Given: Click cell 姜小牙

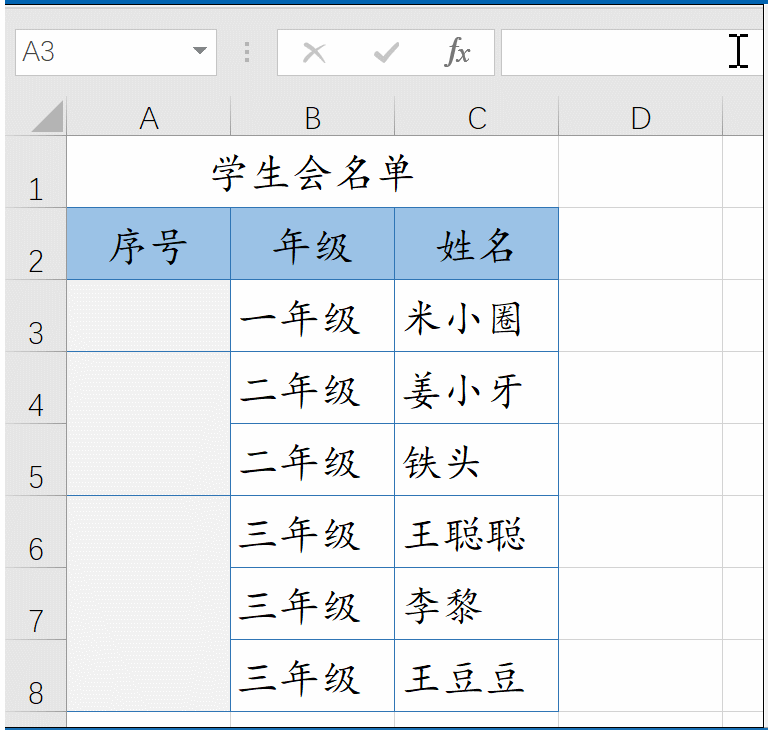Looking at the screenshot, I should pos(477,388).
